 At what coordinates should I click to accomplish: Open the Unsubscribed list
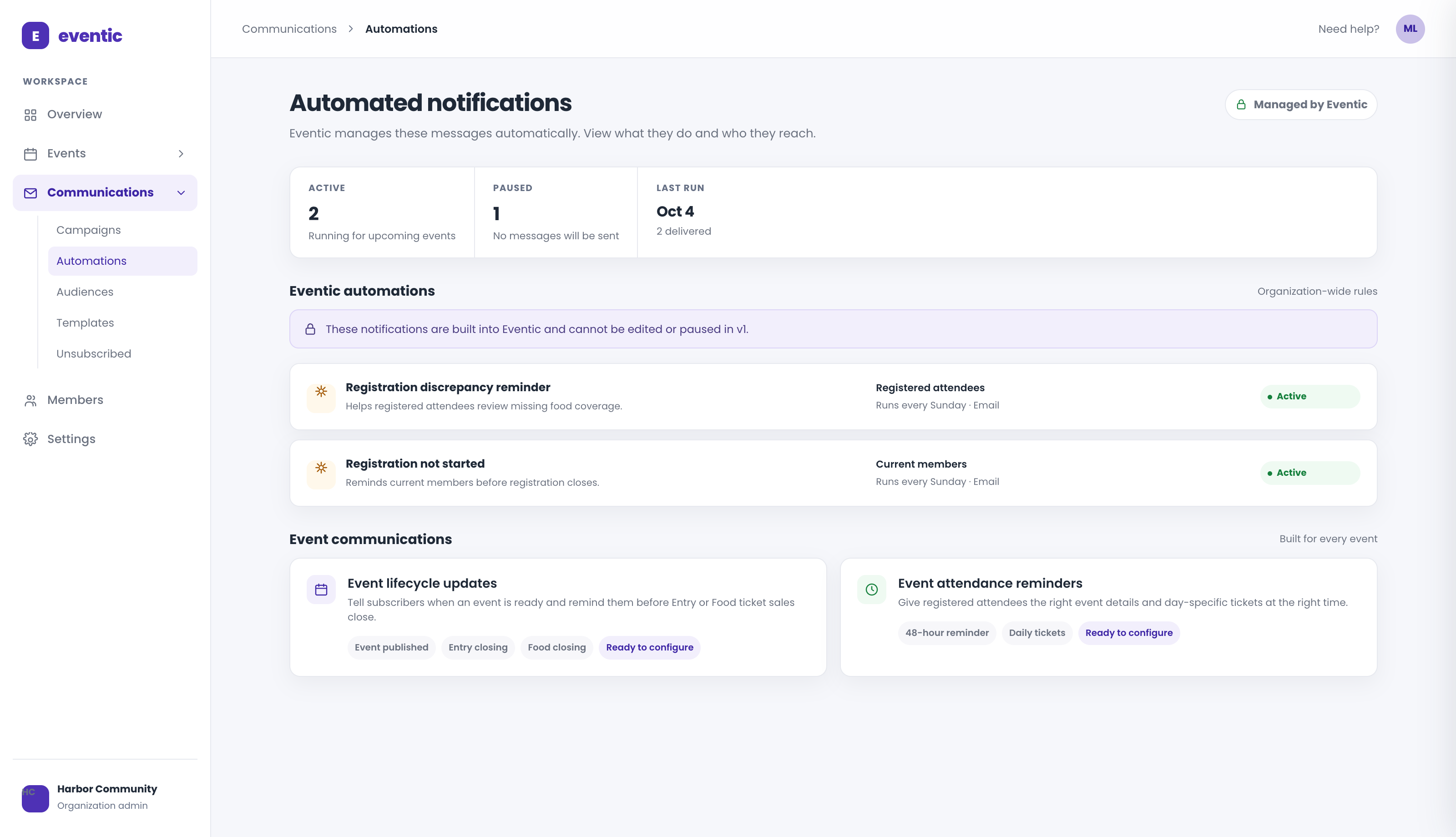coord(122,354)
